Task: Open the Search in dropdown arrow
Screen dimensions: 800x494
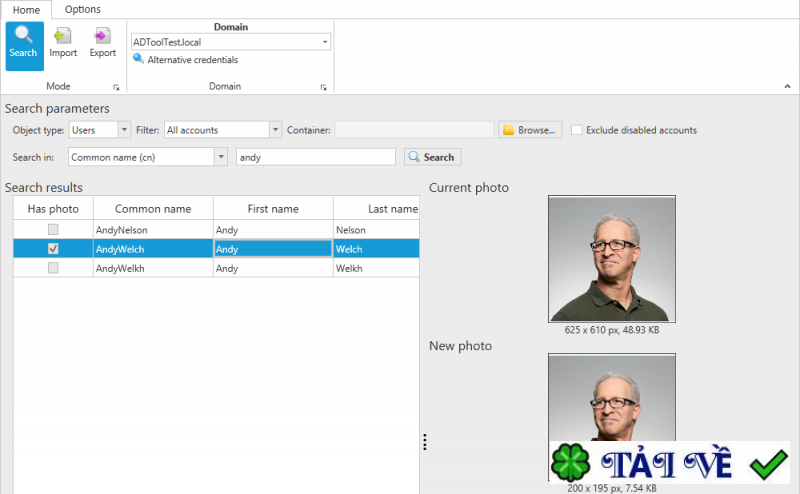Action: tap(221, 157)
